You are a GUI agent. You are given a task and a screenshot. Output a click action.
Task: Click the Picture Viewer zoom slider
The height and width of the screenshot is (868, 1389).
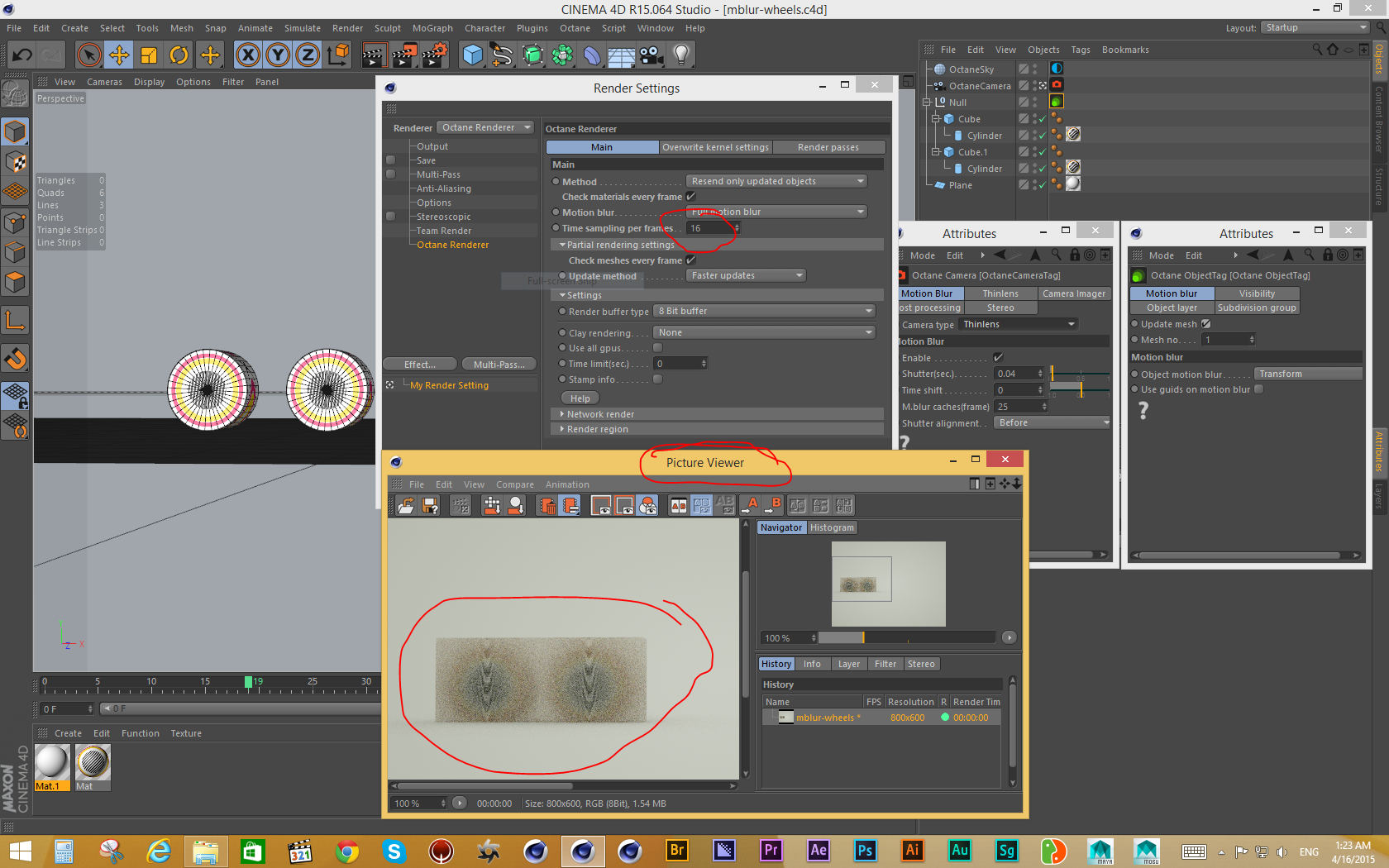click(x=908, y=637)
